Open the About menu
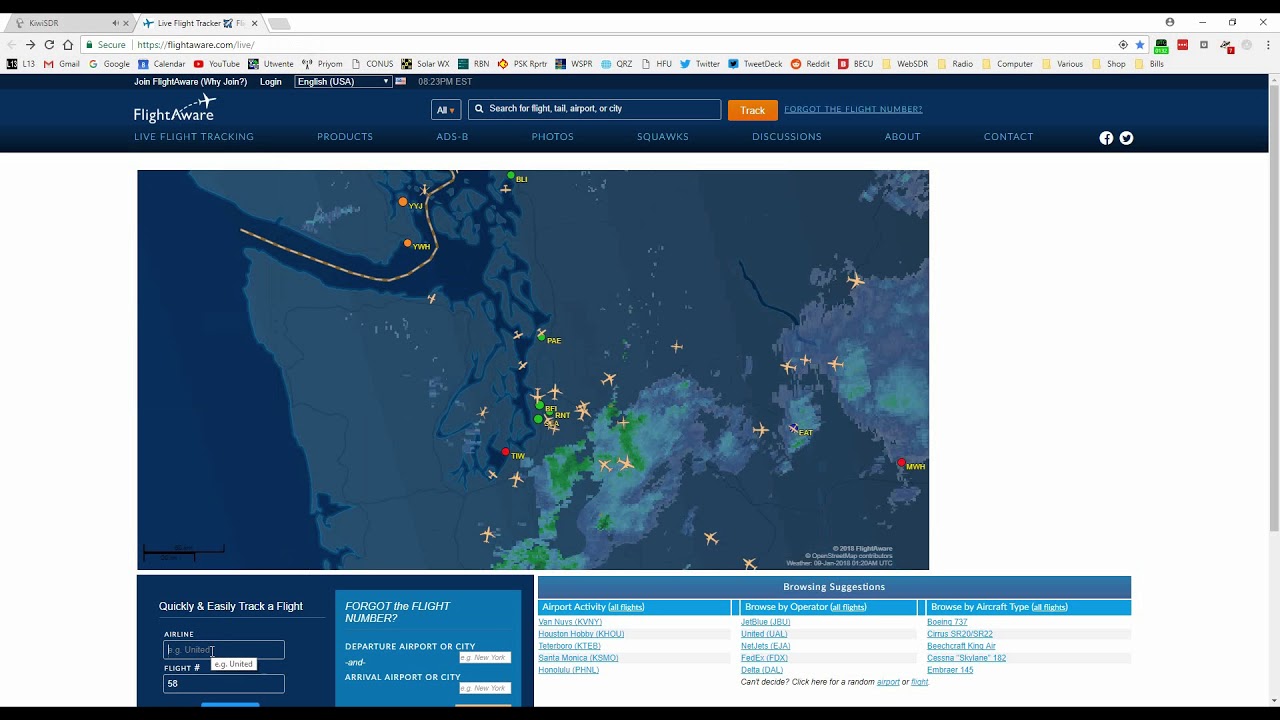Viewport: 1280px width, 720px height. (903, 137)
